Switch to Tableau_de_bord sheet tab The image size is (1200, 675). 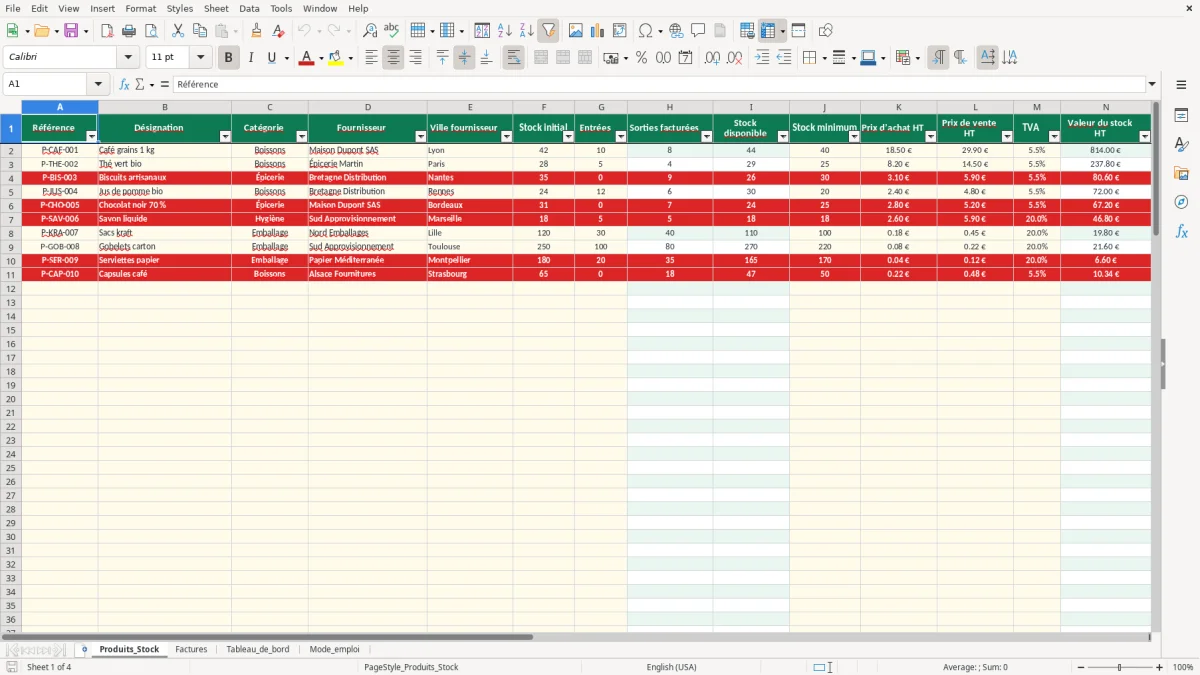click(x=258, y=649)
